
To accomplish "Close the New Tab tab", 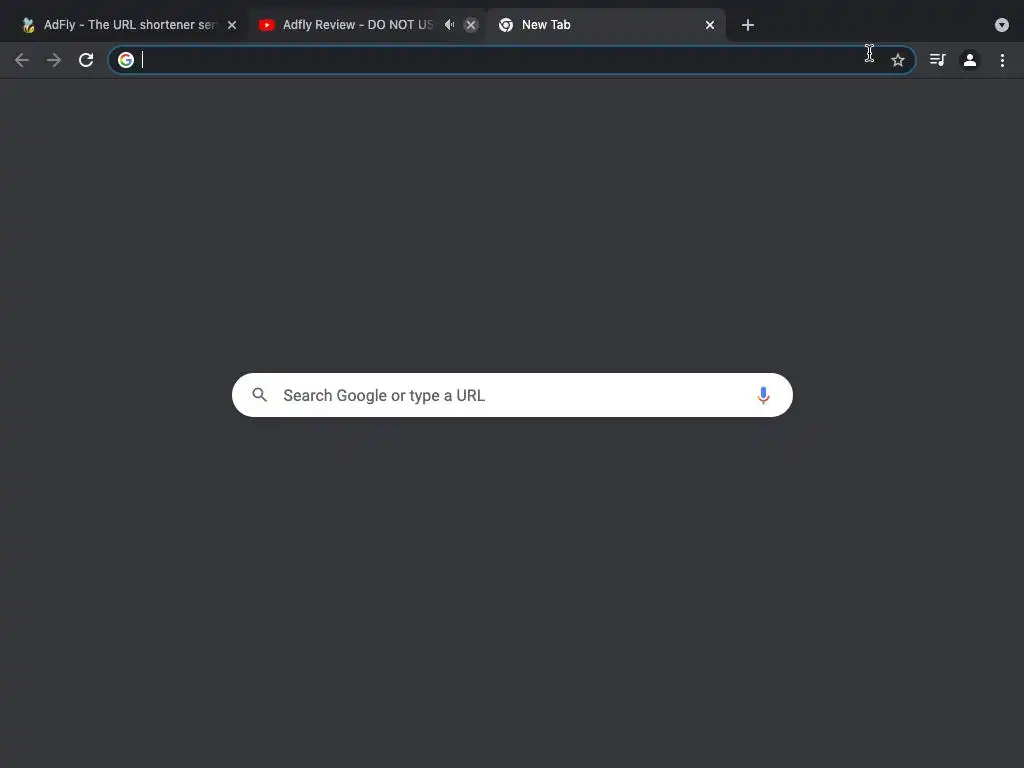I will [x=710, y=25].
